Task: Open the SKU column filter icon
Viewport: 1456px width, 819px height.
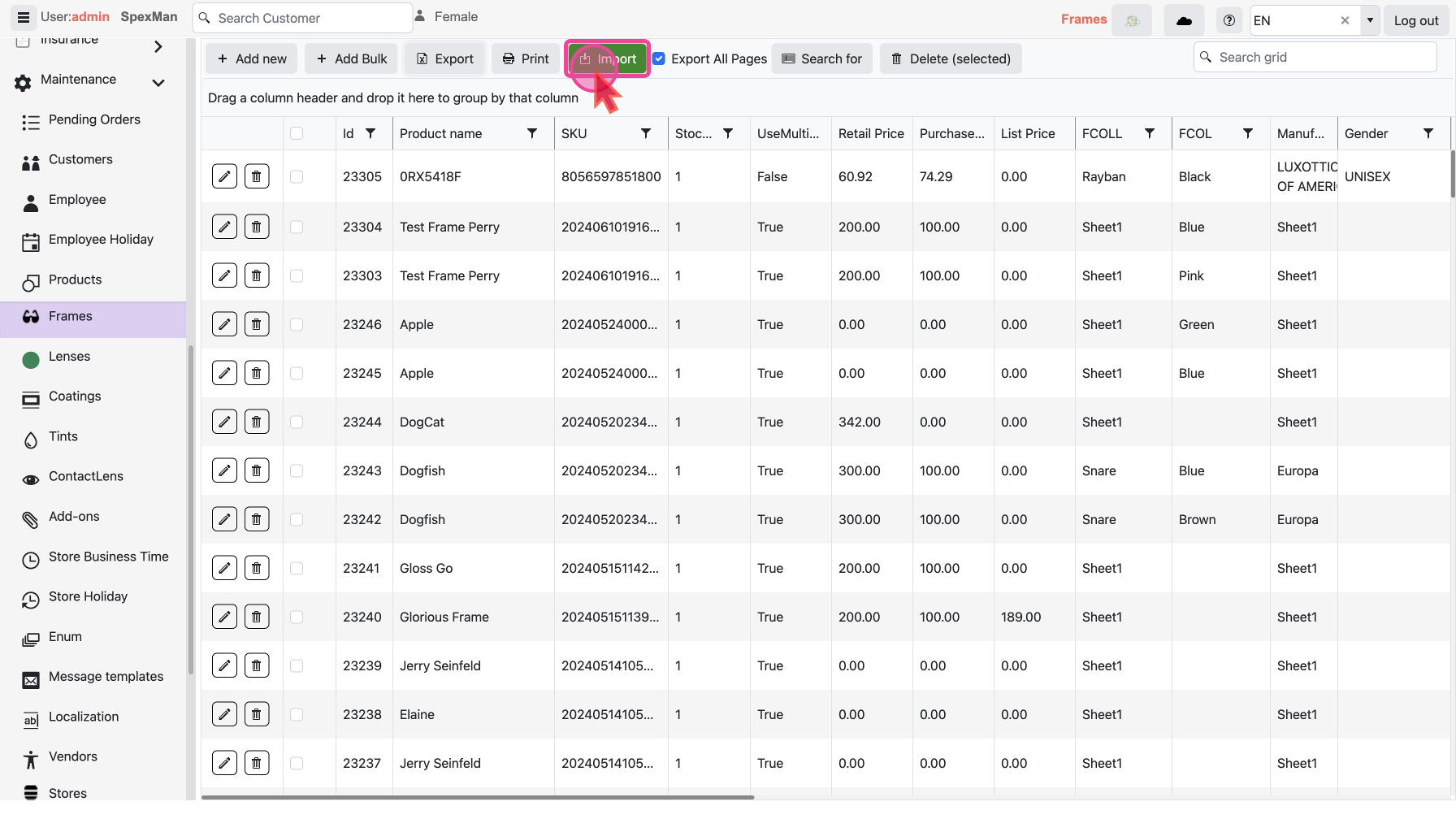Action: click(x=646, y=133)
